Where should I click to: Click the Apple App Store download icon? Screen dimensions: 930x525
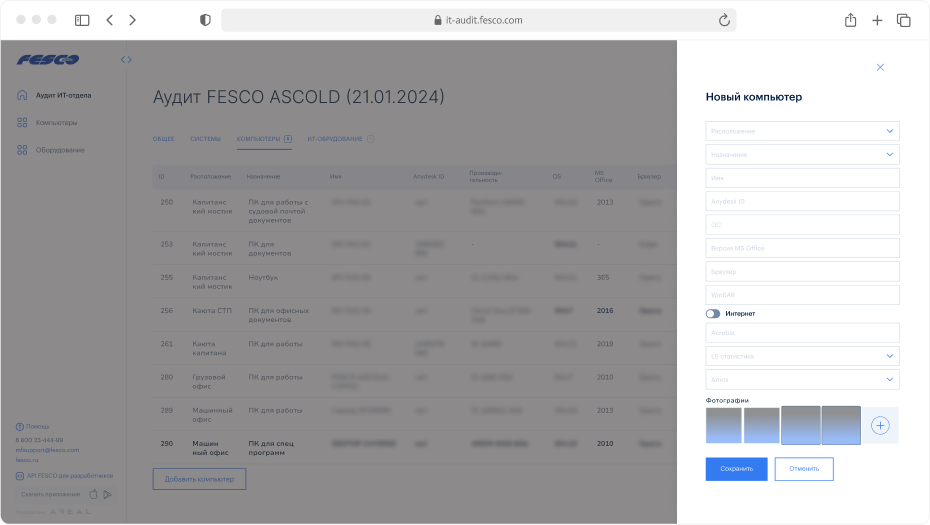tap(94, 494)
